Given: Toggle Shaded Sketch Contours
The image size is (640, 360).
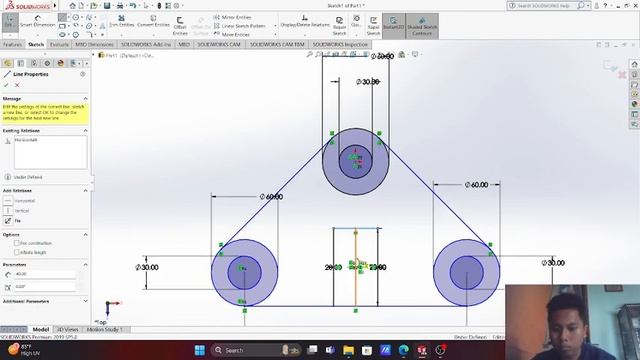Looking at the screenshot, I should 422,26.
